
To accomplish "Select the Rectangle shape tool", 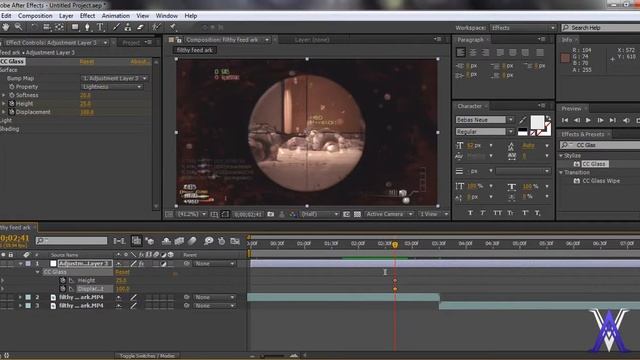I will click(x=75, y=27).
